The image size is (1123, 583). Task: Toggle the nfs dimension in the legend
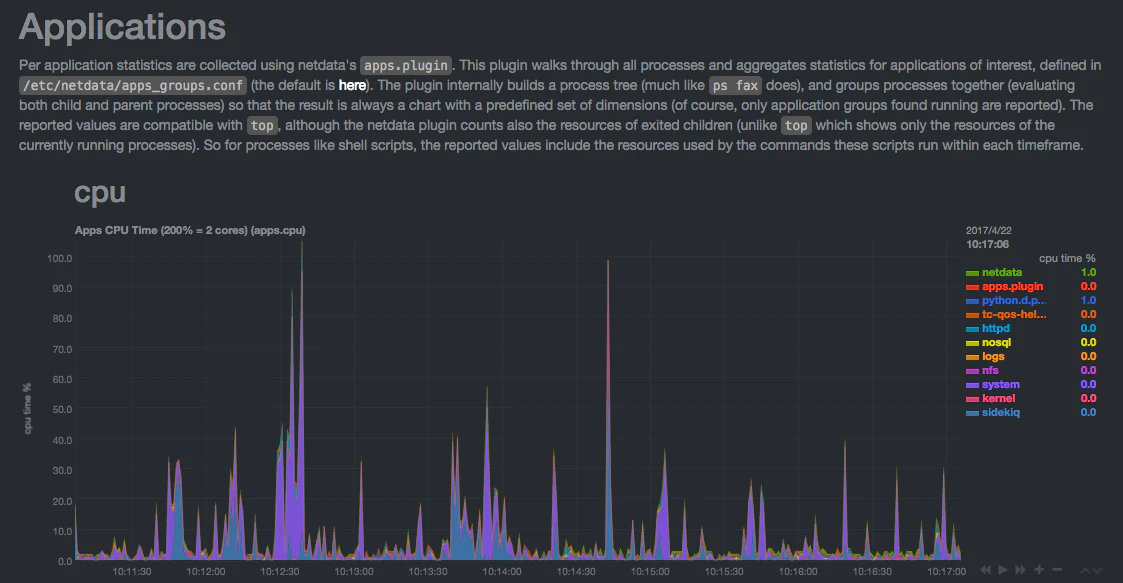coord(990,370)
